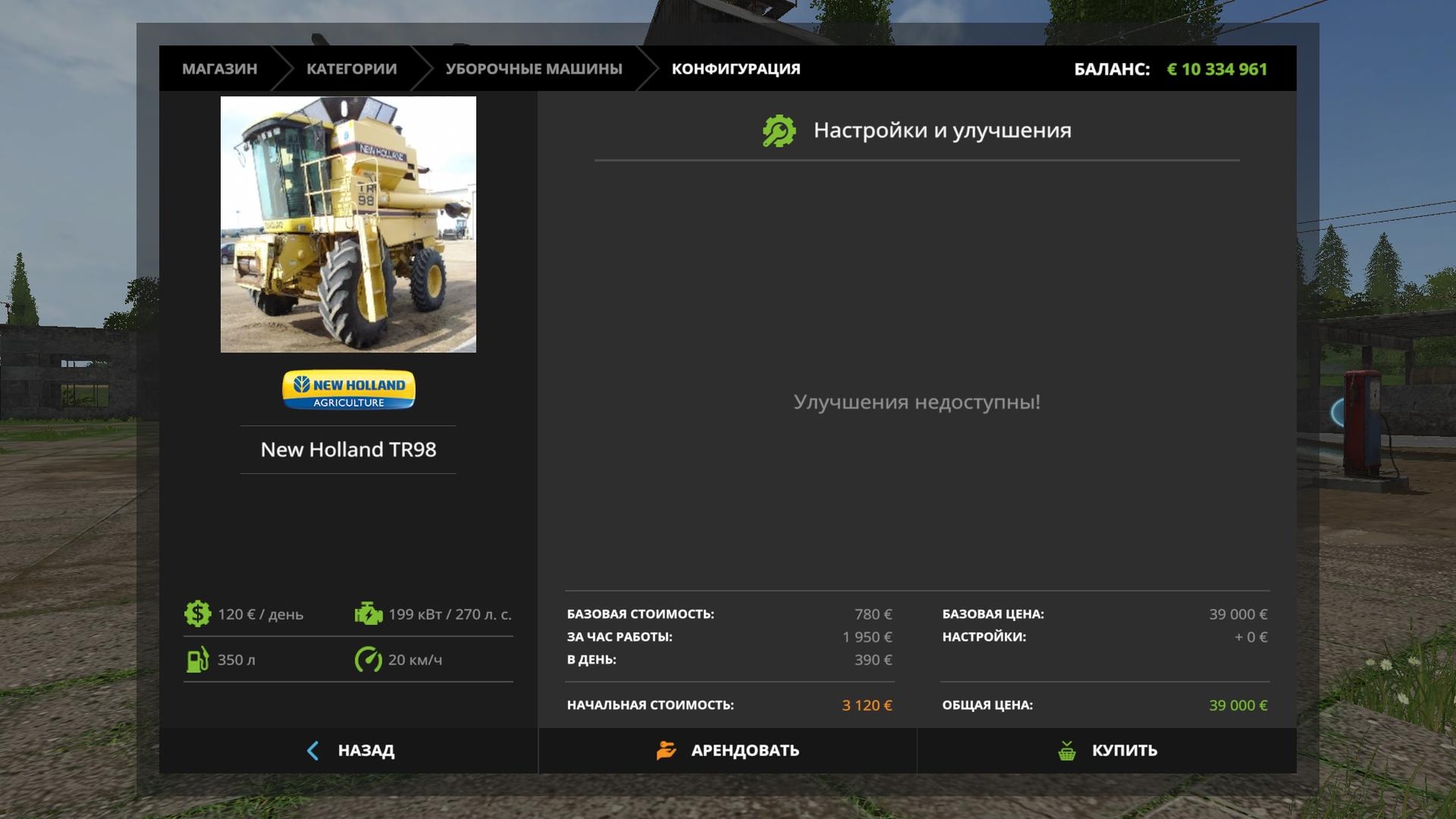Click the orange lease hand icon
1456x819 pixels.
tap(666, 750)
